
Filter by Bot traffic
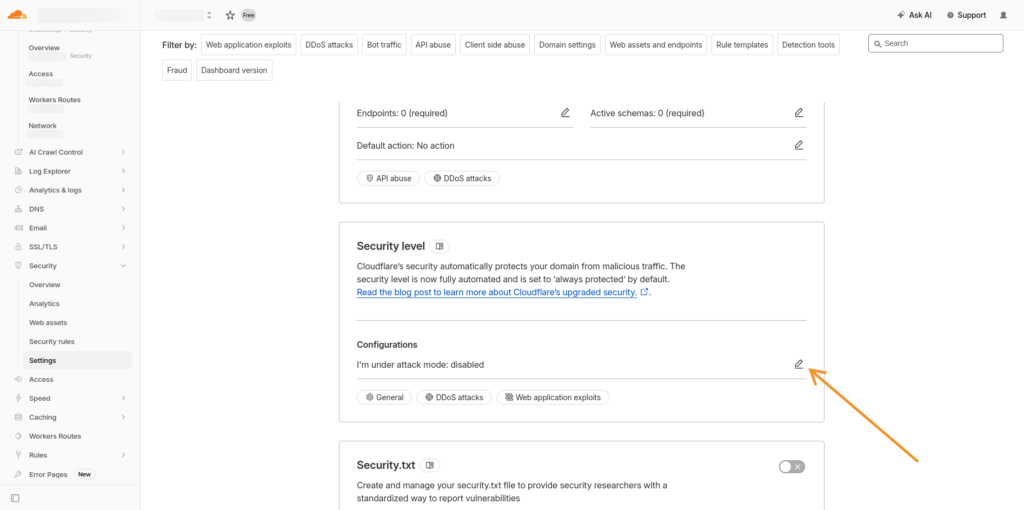384,44
